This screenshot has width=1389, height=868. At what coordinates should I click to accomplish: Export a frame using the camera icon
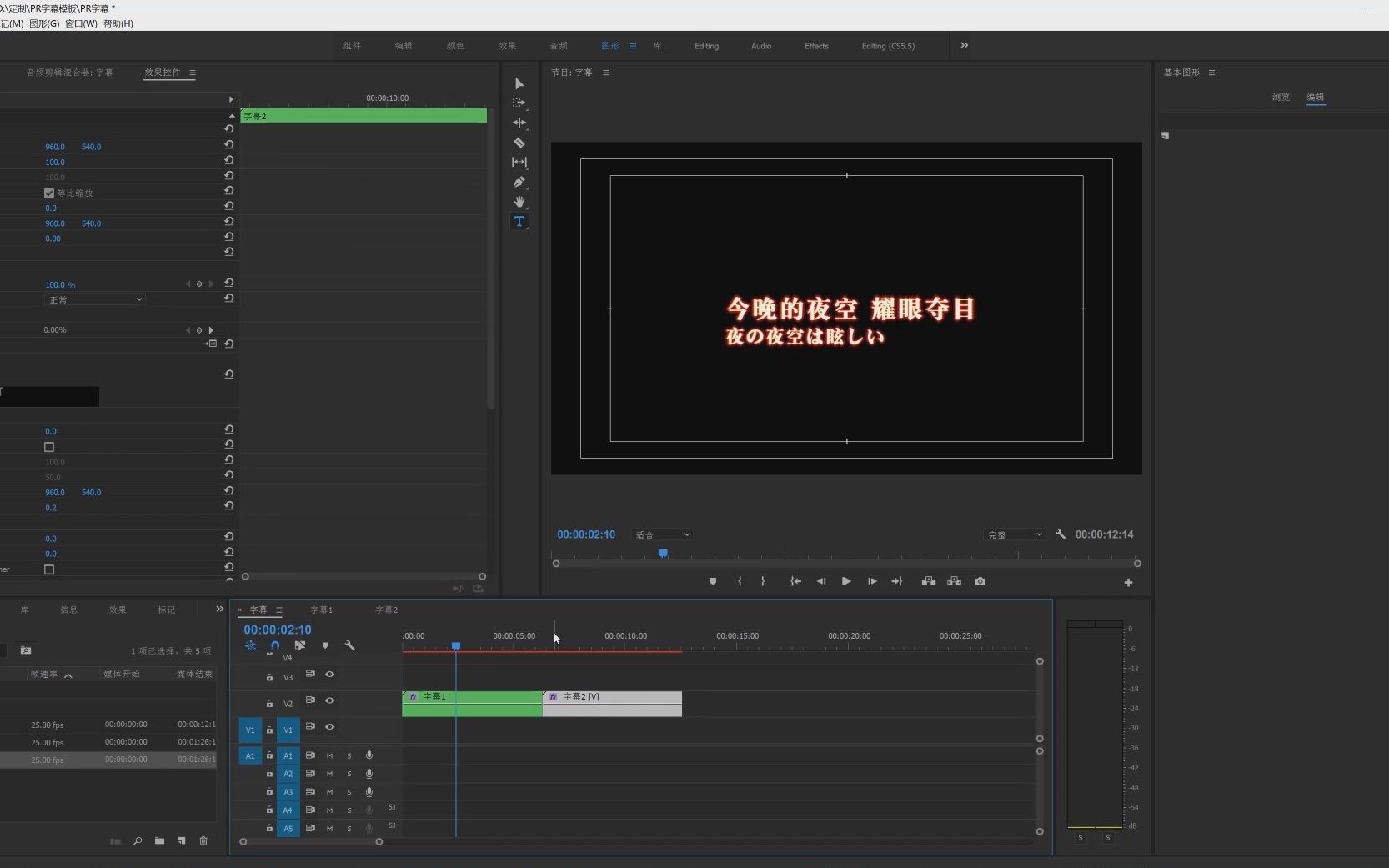[980, 581]
